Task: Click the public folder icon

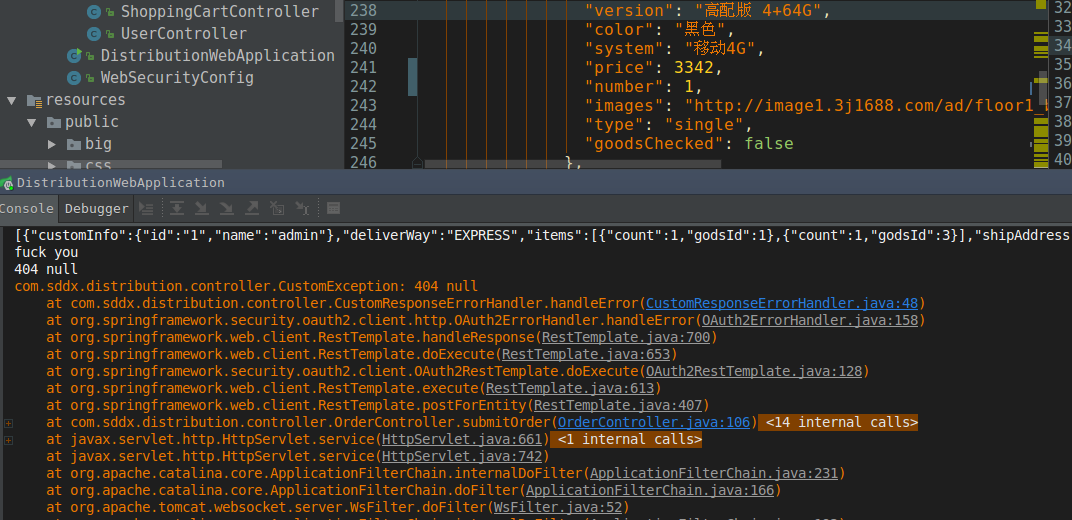Action: [54, 122]
